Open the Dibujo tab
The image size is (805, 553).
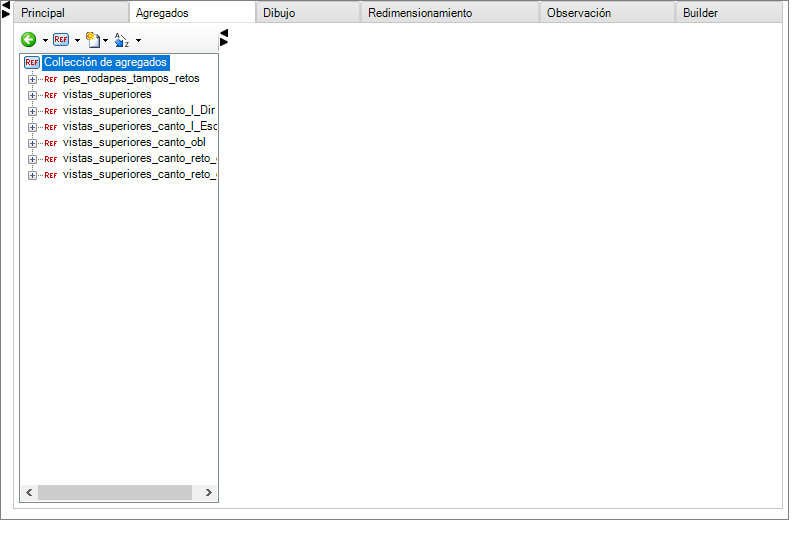pos(308,13)
